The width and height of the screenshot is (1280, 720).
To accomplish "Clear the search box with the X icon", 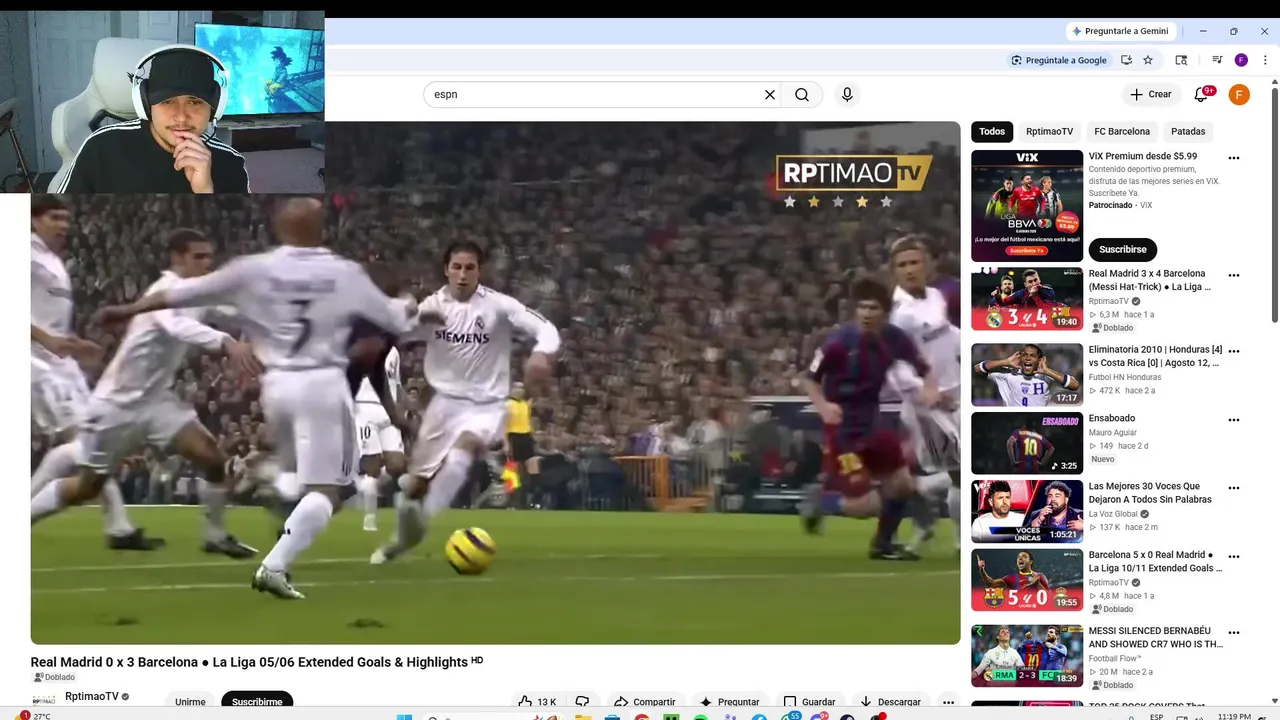I will 770,95.
